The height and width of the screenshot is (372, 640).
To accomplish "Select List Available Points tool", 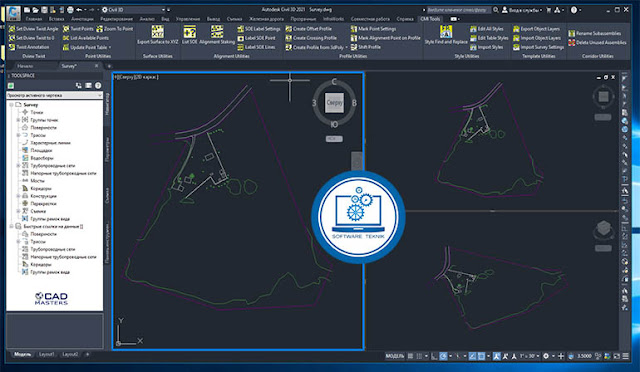I will (x=86, y=38).
